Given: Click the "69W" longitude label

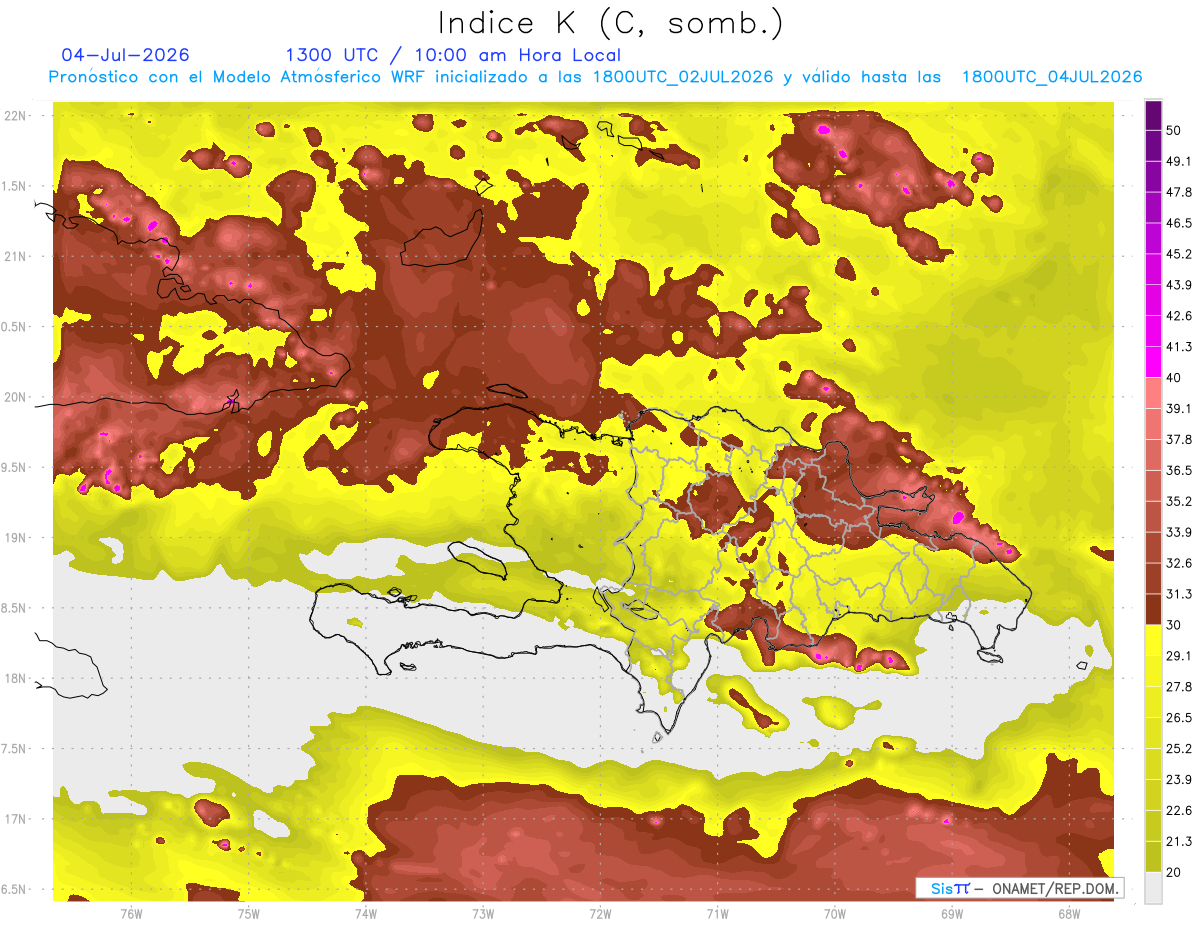Looking at the screenshot, I should click(951, 913).
